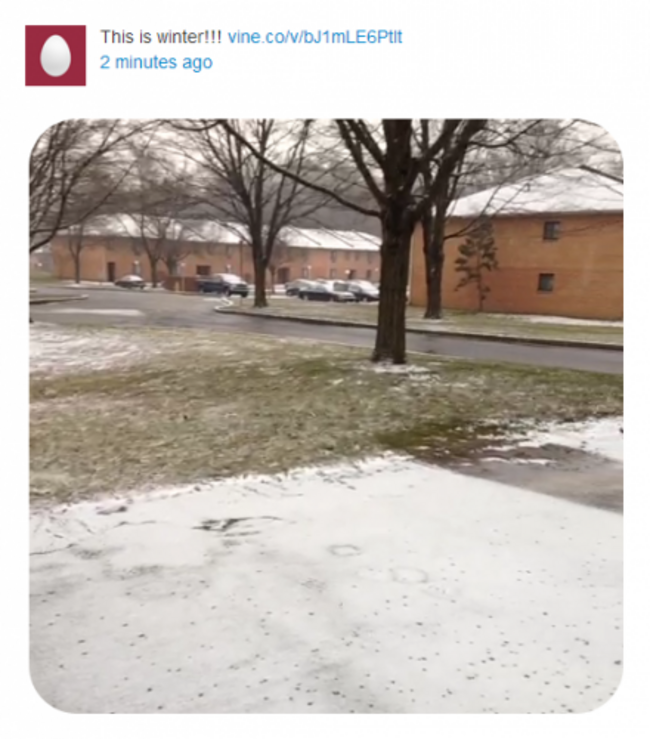Viewport: 650px width, 739px height.
Task: Click the lower window on the right building
Action: point(546,282)
